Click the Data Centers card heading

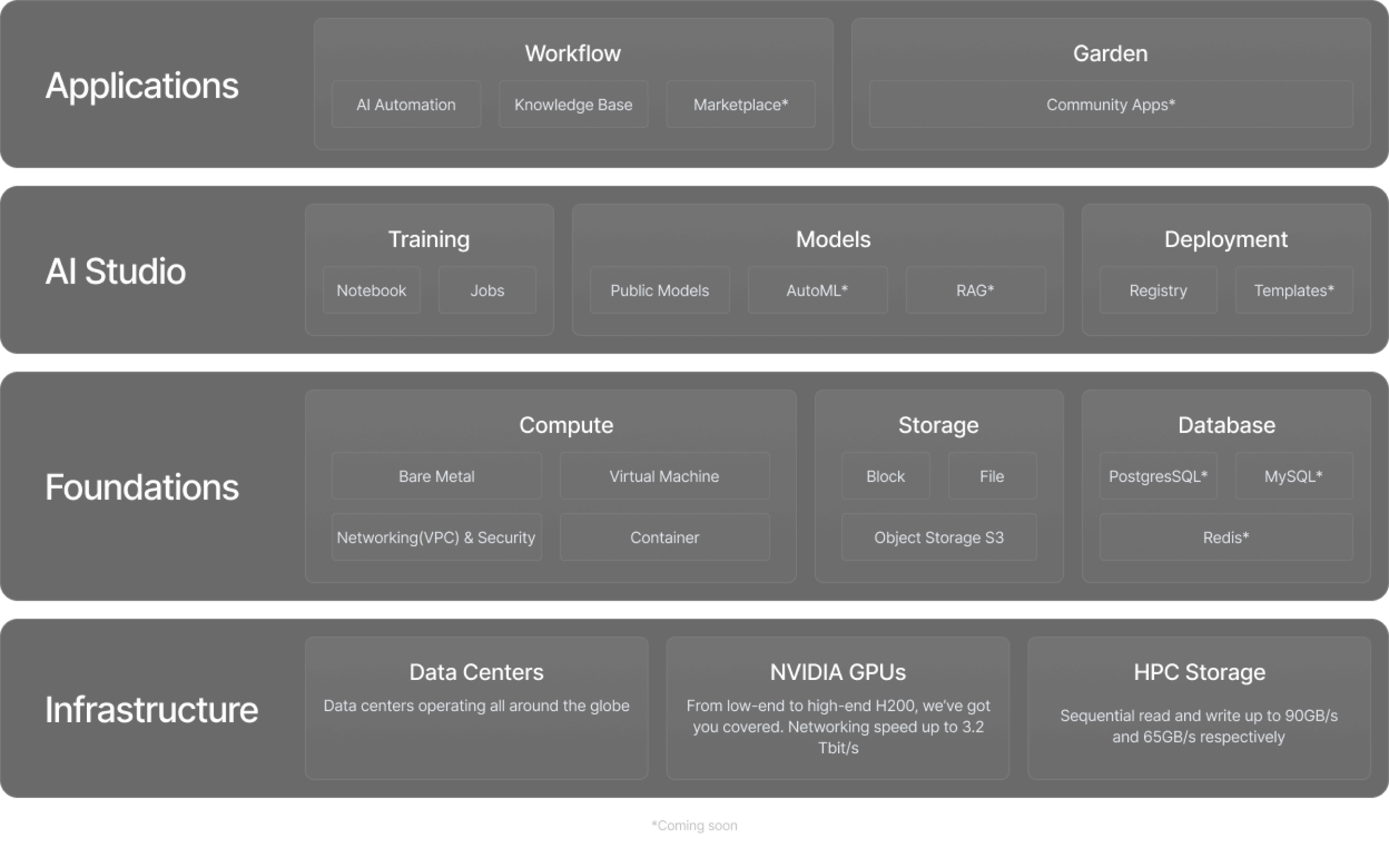476,672
